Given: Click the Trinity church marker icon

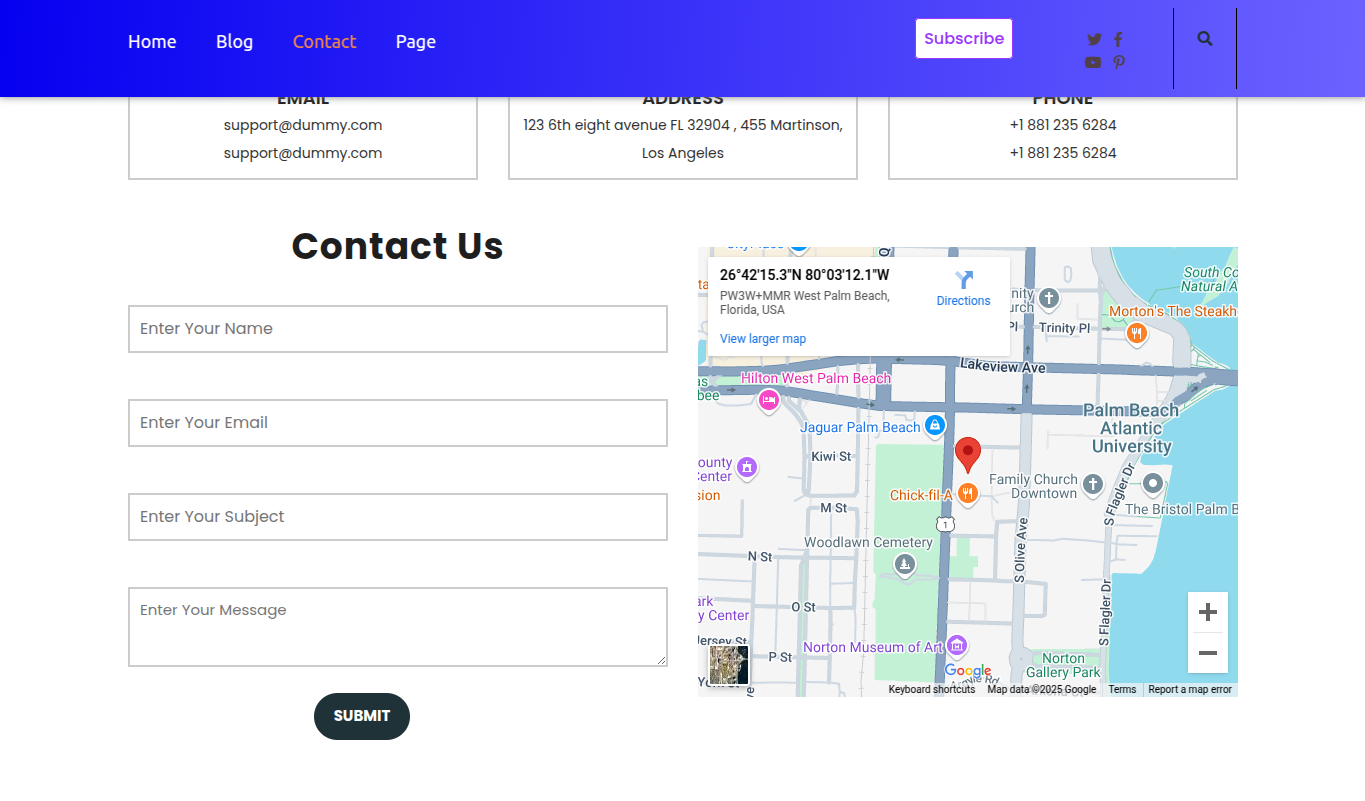Looking at the screenshot, I should (1048, 298).
